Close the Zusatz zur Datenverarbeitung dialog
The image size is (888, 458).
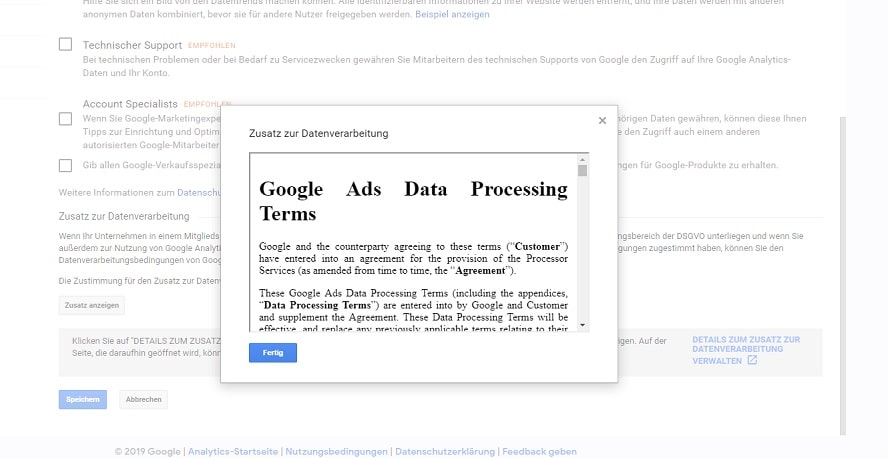click(602, 121)
